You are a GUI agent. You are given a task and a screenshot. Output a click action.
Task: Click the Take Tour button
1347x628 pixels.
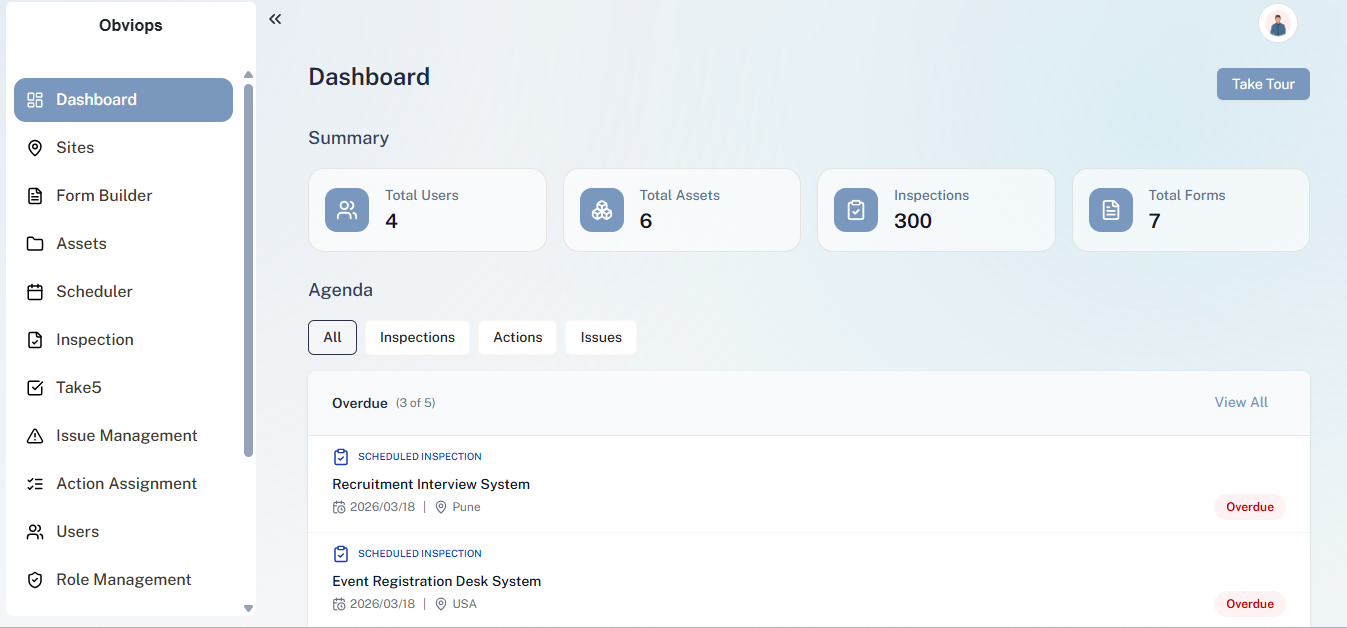tap(1263, 83)
